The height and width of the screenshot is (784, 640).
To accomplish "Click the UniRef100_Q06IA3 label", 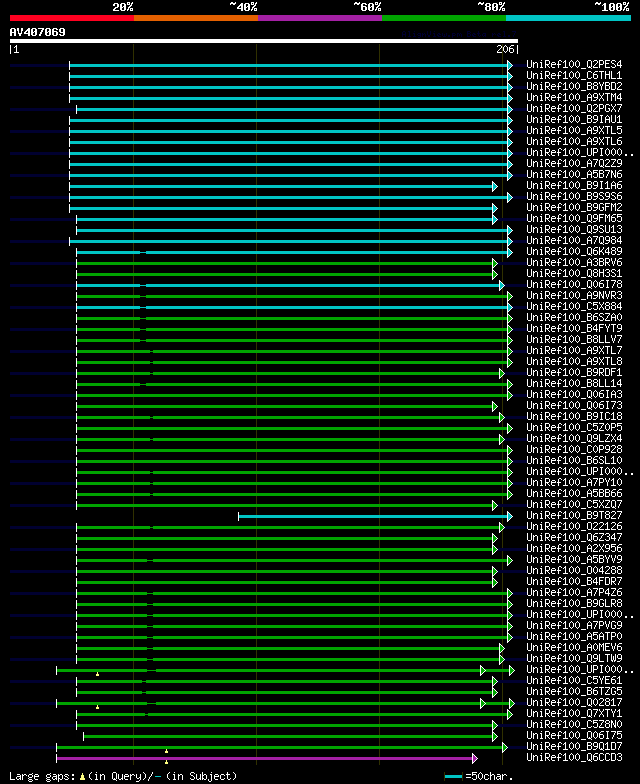I will [x=574, y=394].
